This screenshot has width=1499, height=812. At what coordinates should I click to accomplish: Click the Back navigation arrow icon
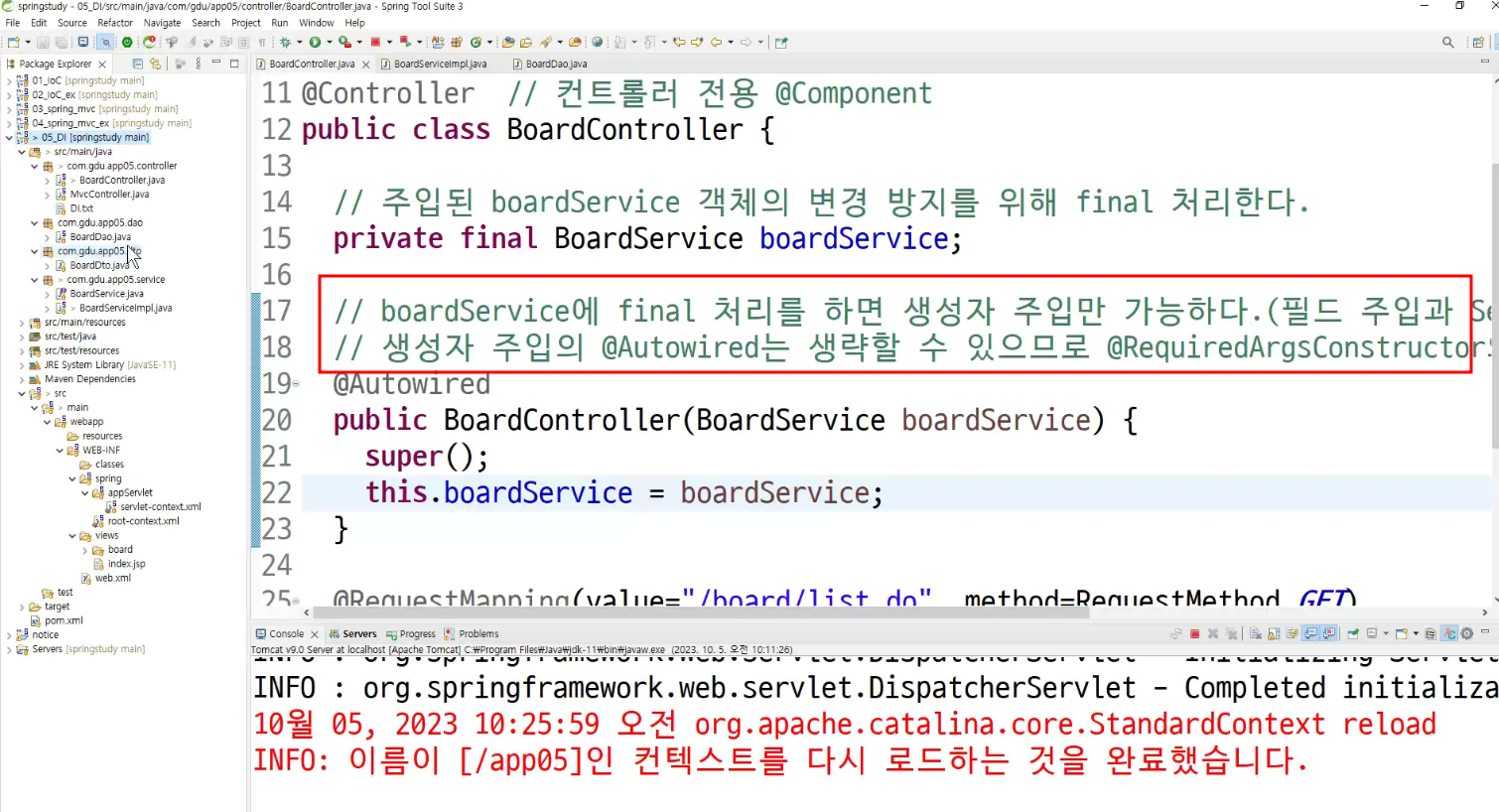[717, 42]
